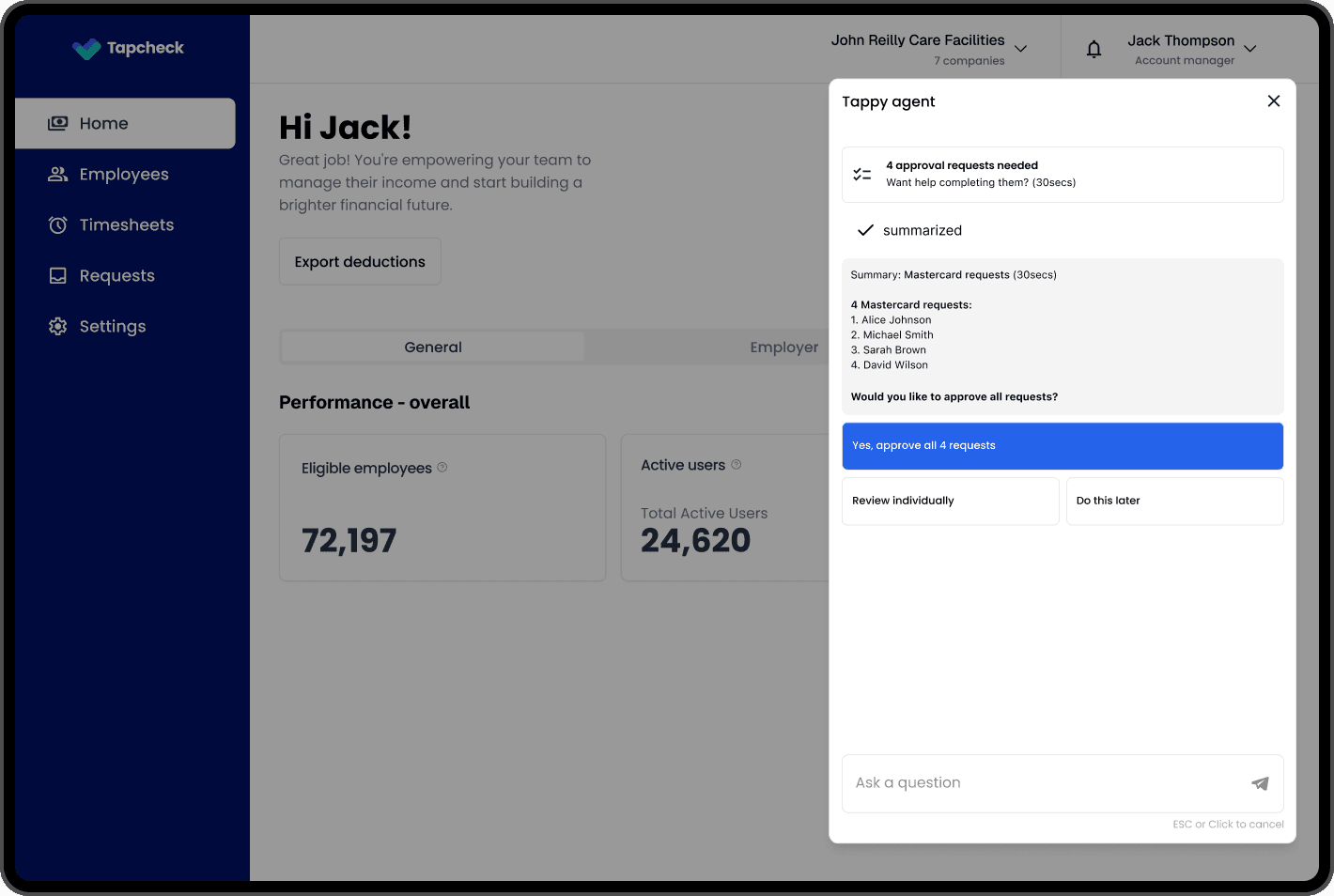Click the checklist icon in approval requests card

(x=861, y=175)
